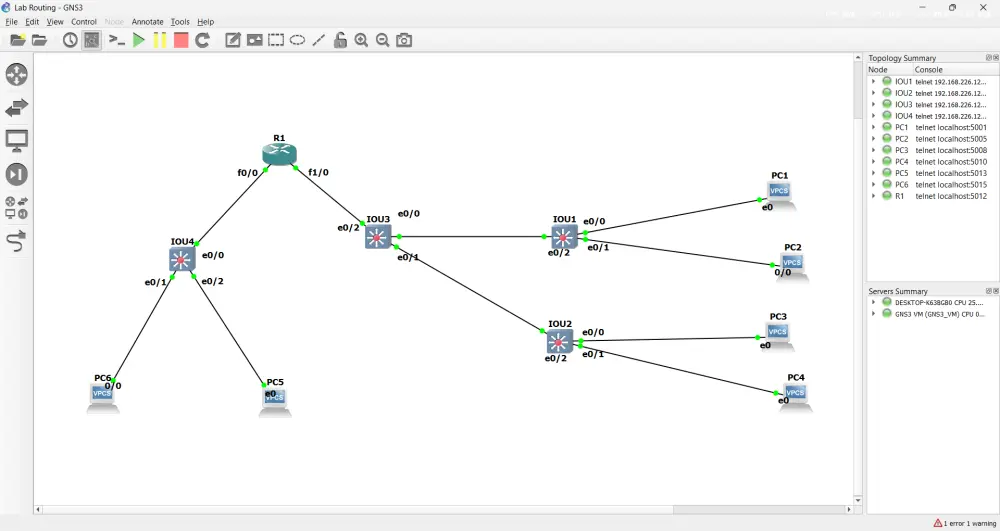
Task: Browse security devices in sidebar
Action: click(17, 174)
